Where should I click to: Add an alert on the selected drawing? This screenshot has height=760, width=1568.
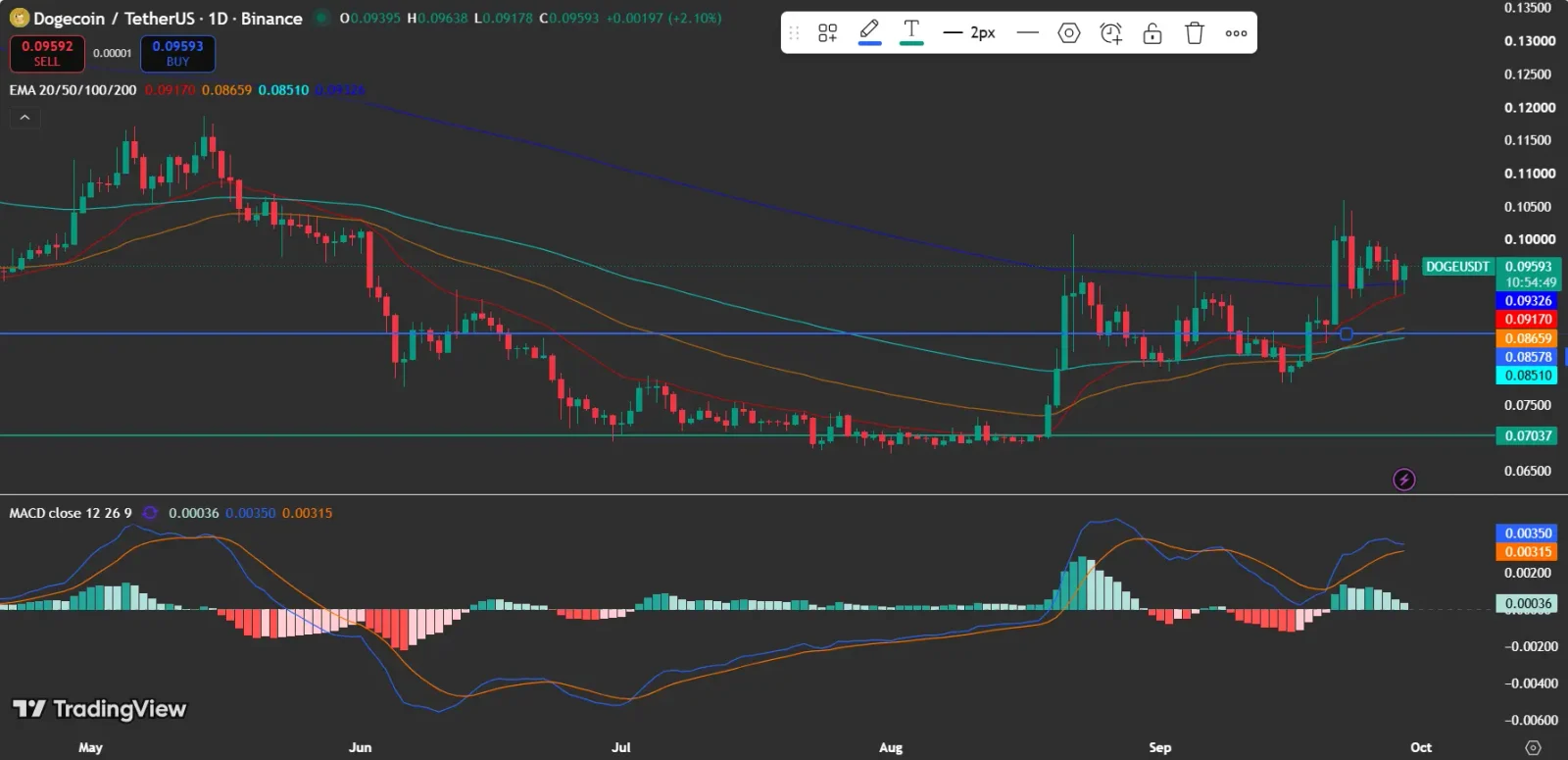(1110, 33)
